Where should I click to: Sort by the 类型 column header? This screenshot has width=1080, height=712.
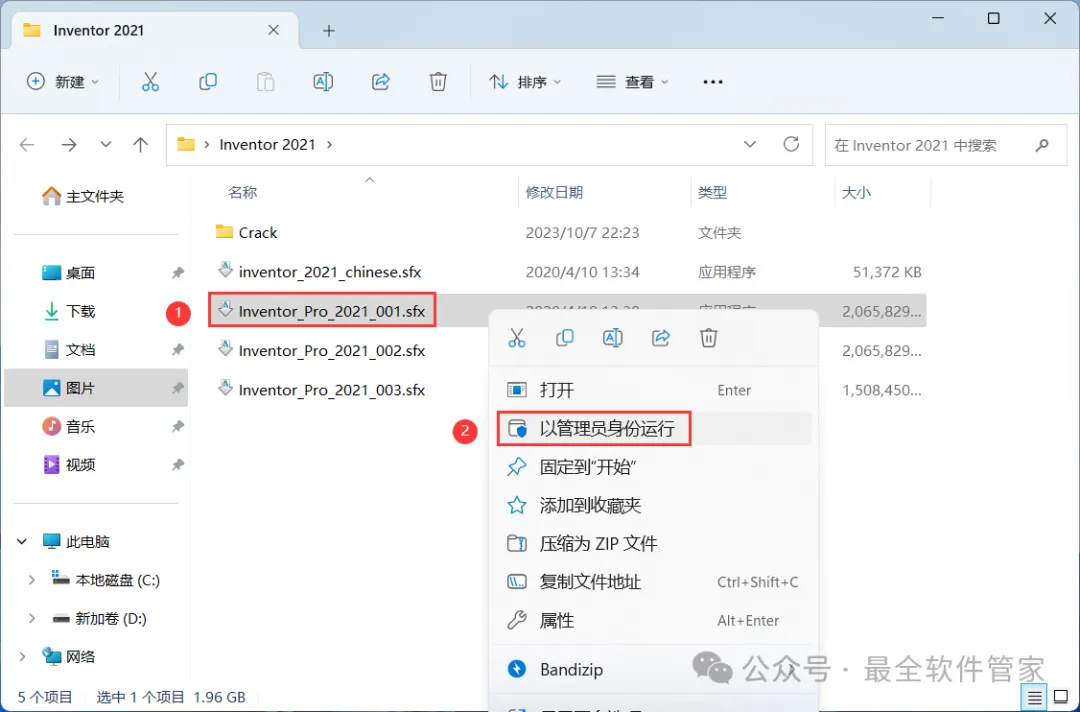(x=712, y=193)
